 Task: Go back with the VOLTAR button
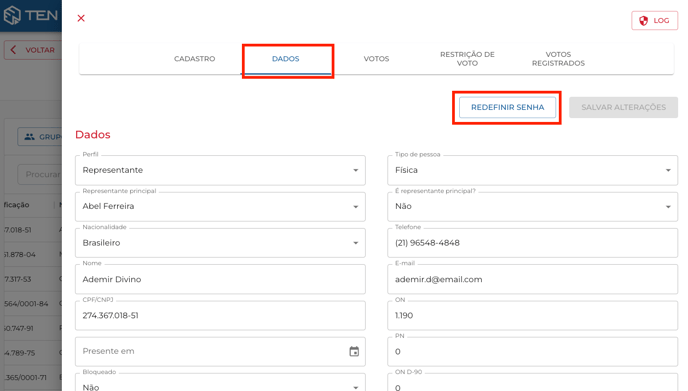tap(33, 50)
